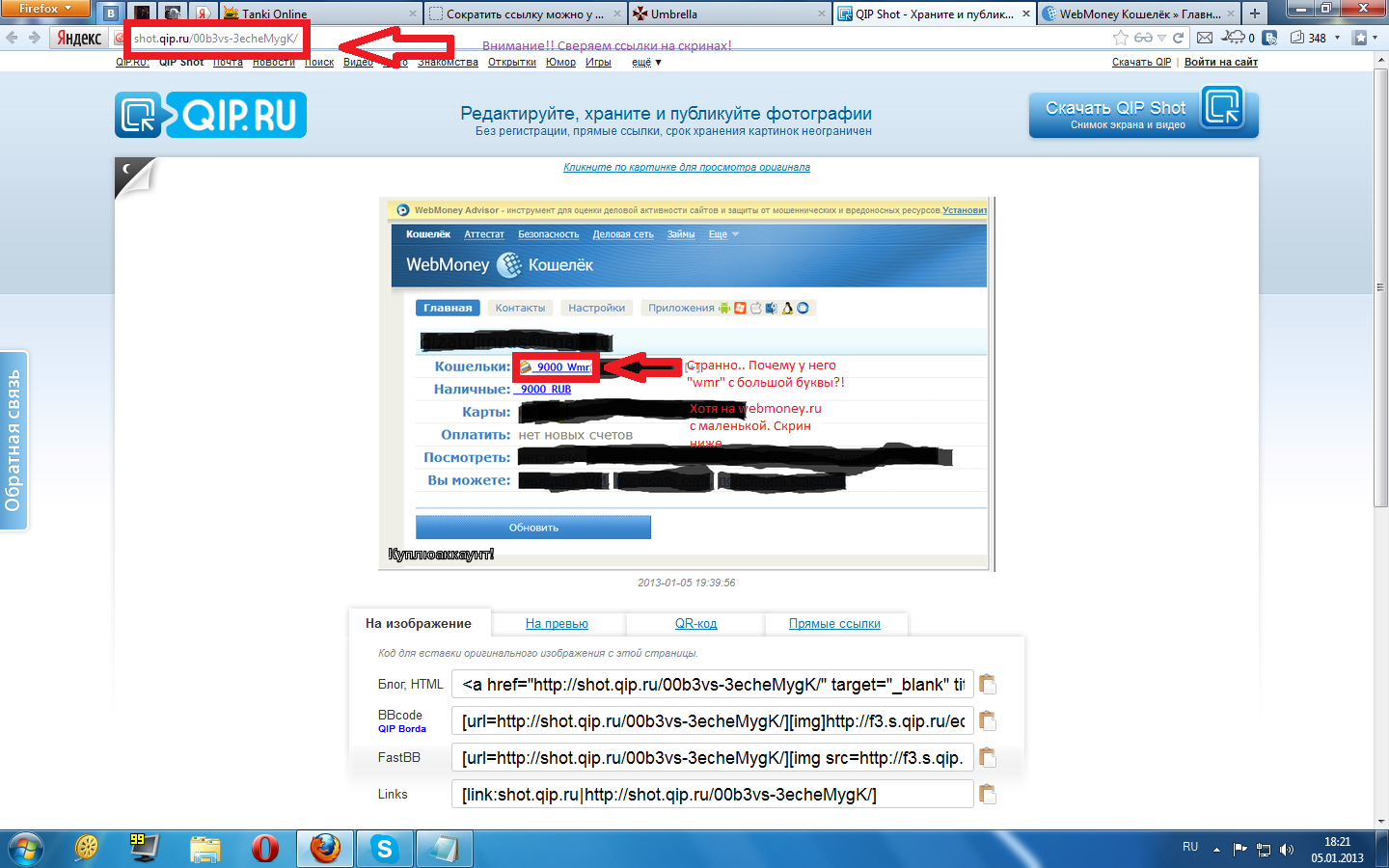Click Скачать QIP header link
Viewport: 1389px width, 868px height.
click(1141, 62)
